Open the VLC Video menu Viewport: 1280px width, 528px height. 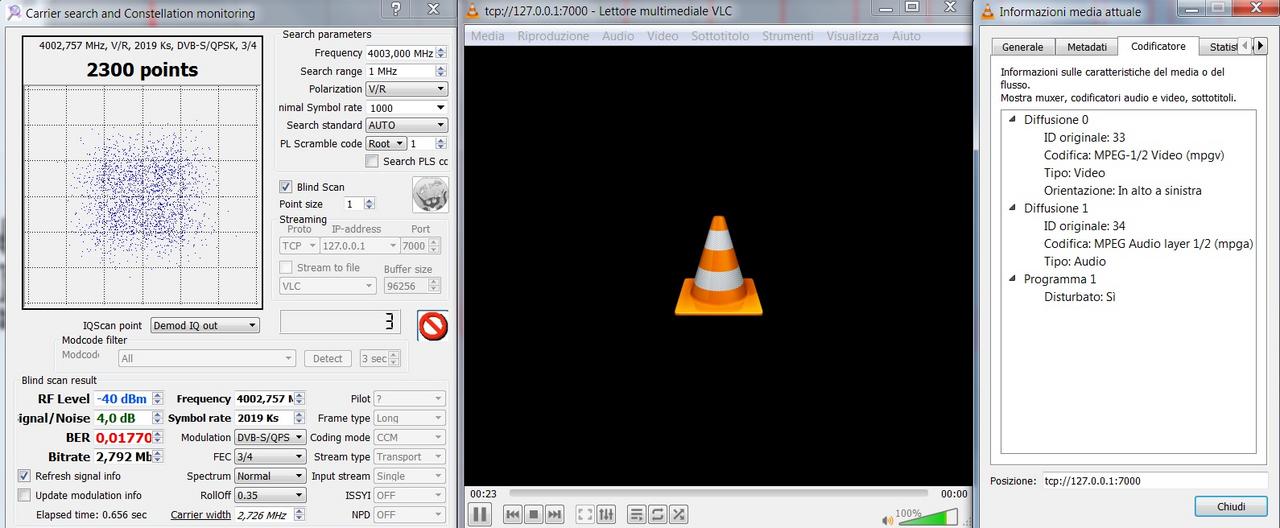[662, 36]
